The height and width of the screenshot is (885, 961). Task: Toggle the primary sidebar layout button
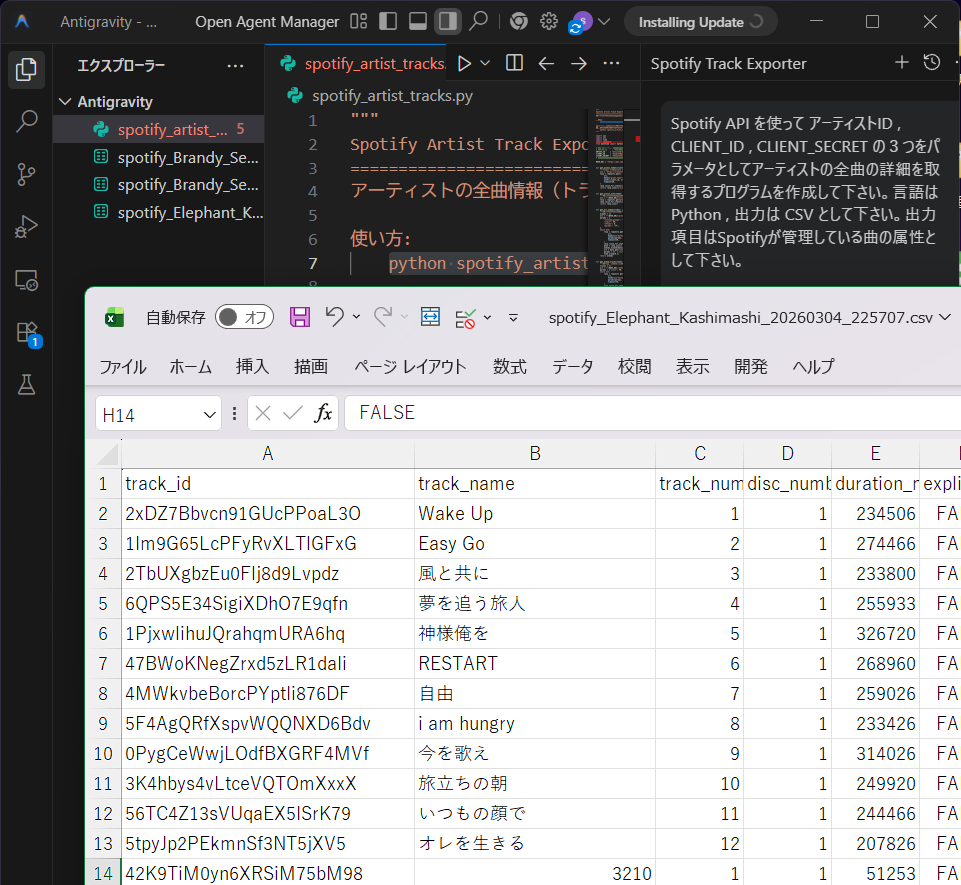[389, 21]
